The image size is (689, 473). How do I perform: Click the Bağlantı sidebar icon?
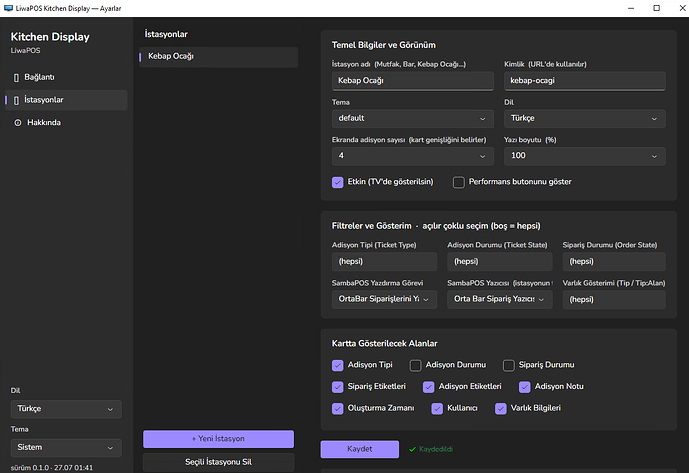16,78
